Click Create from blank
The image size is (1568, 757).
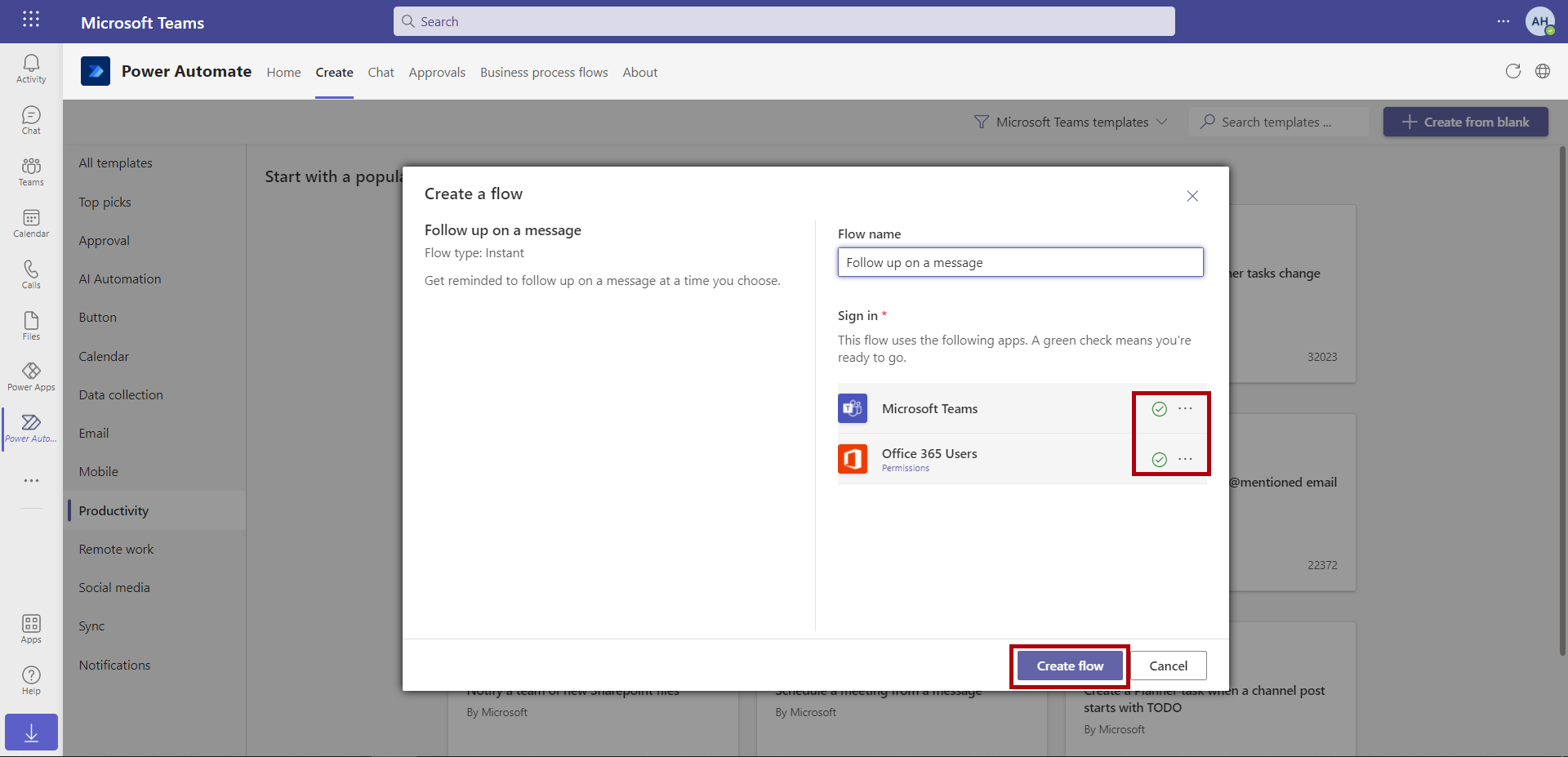coord(1466,122)
